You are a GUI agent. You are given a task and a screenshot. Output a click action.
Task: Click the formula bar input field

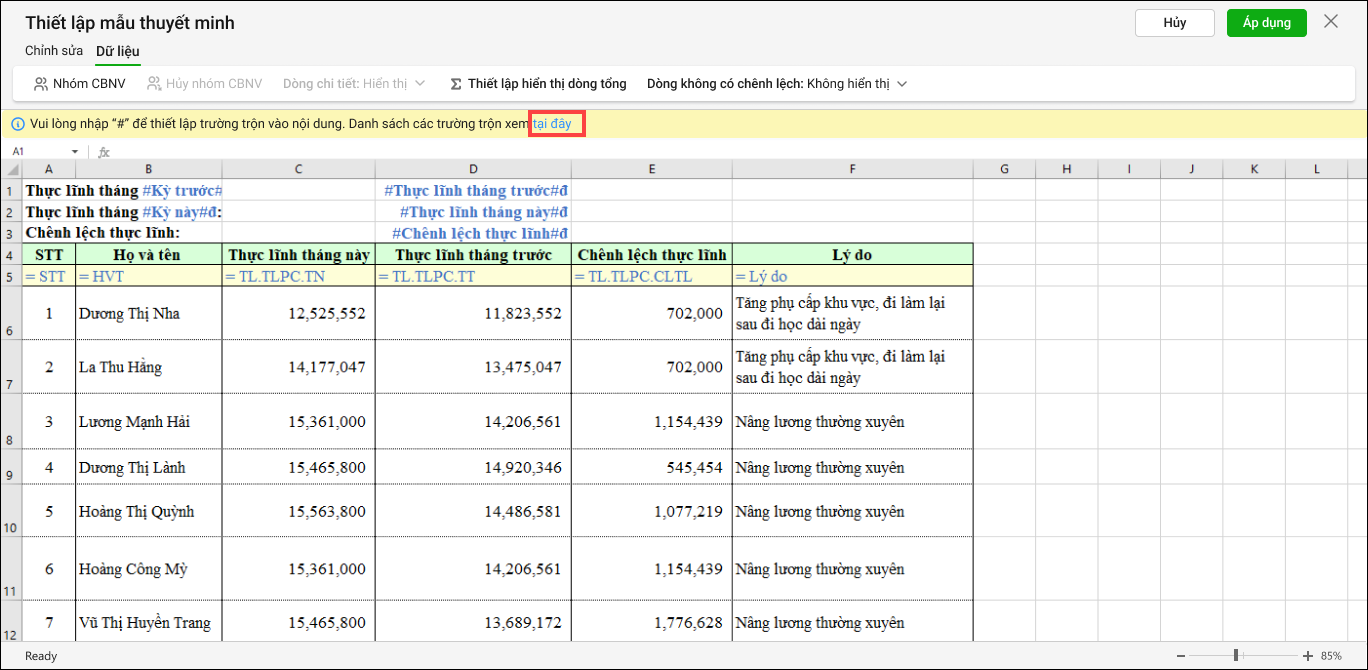point(700,152)
